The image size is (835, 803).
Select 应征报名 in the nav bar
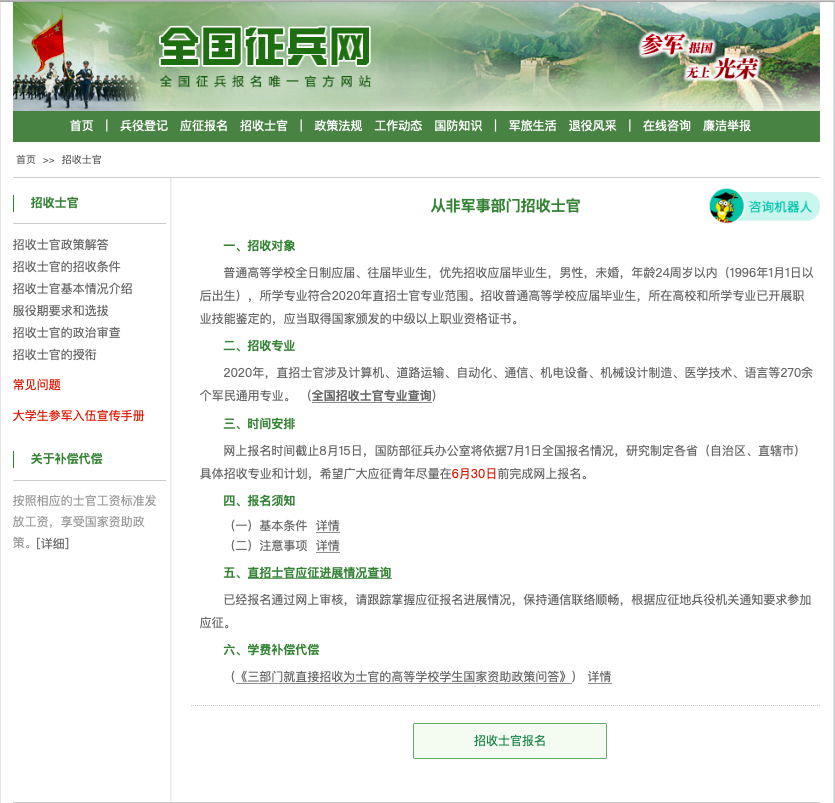click(203, 126)
